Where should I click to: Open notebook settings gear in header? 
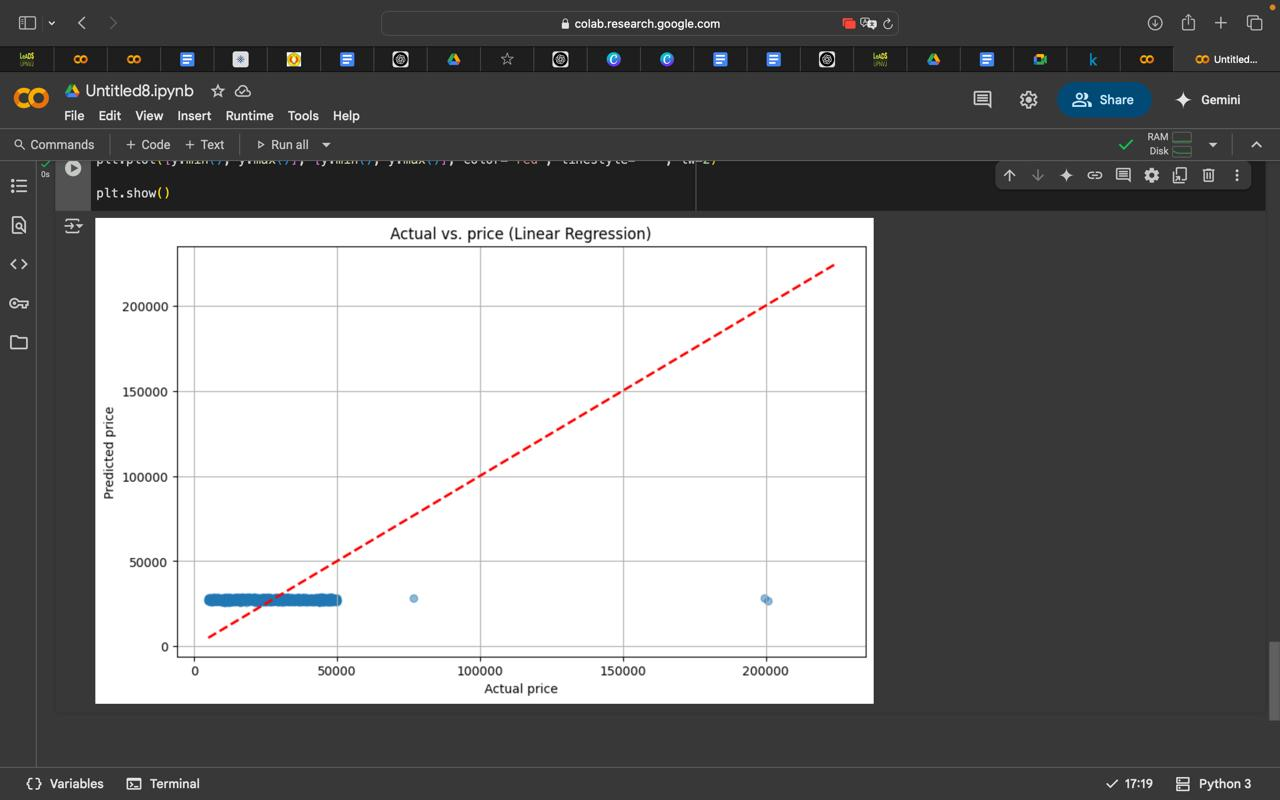[1028, 99]
